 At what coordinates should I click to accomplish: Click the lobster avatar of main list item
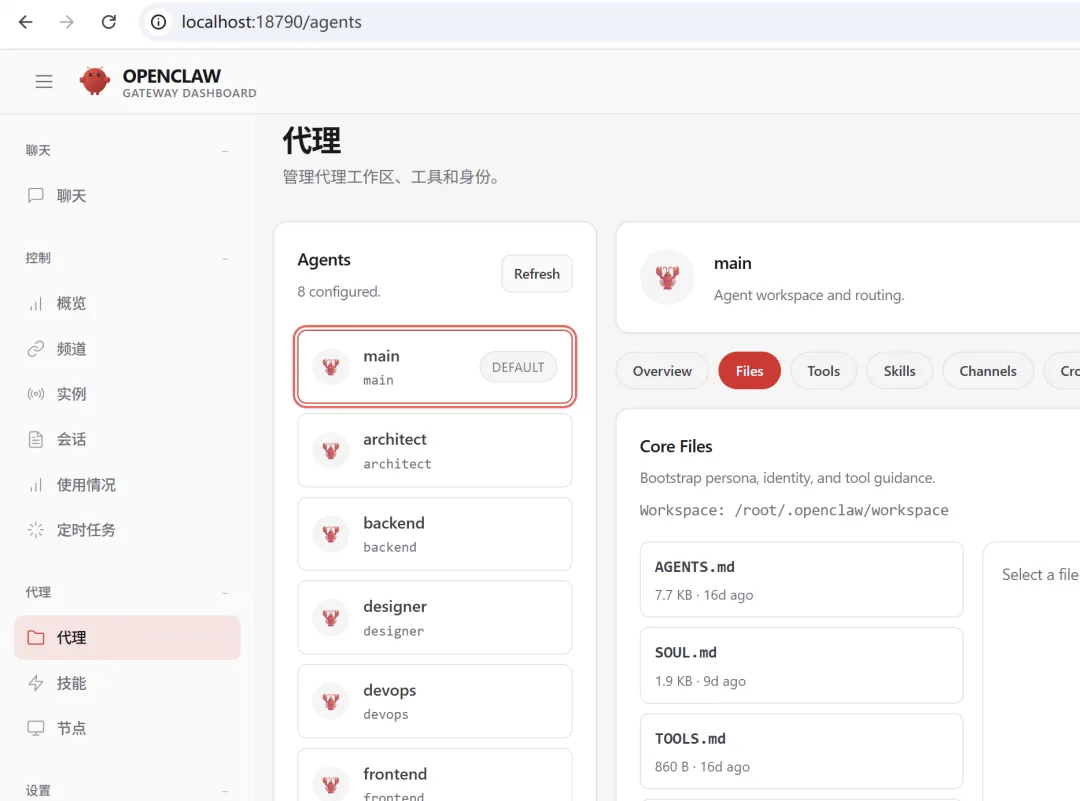pyautogui.click(x=331, y=367)
